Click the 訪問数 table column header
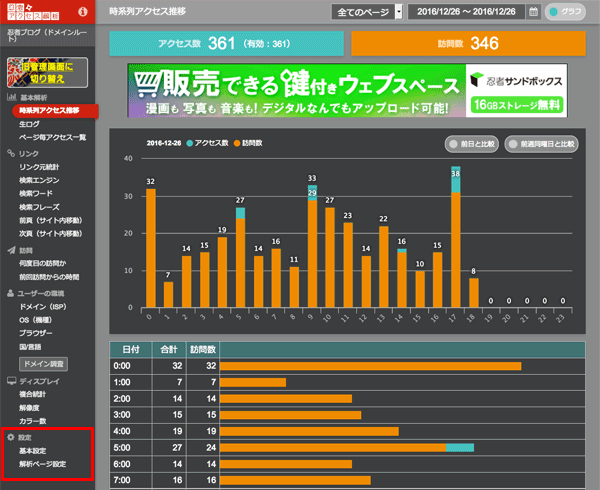 203,350
